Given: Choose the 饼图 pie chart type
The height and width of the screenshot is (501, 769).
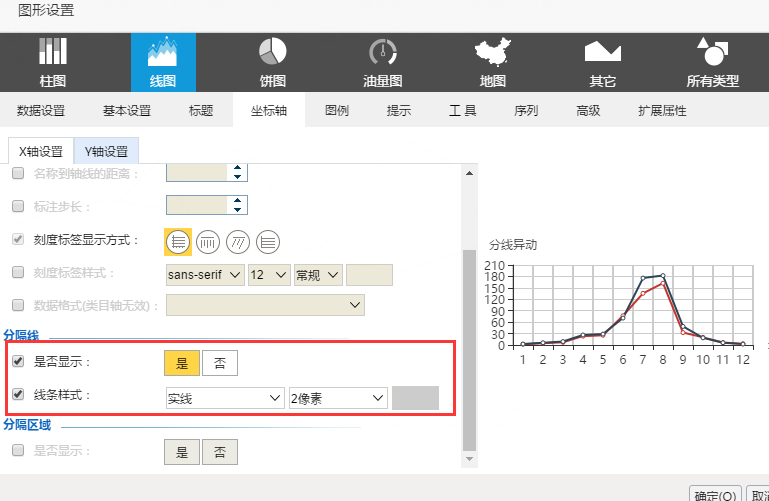Looking at the screenshot, I should click(x=273, y=63).
